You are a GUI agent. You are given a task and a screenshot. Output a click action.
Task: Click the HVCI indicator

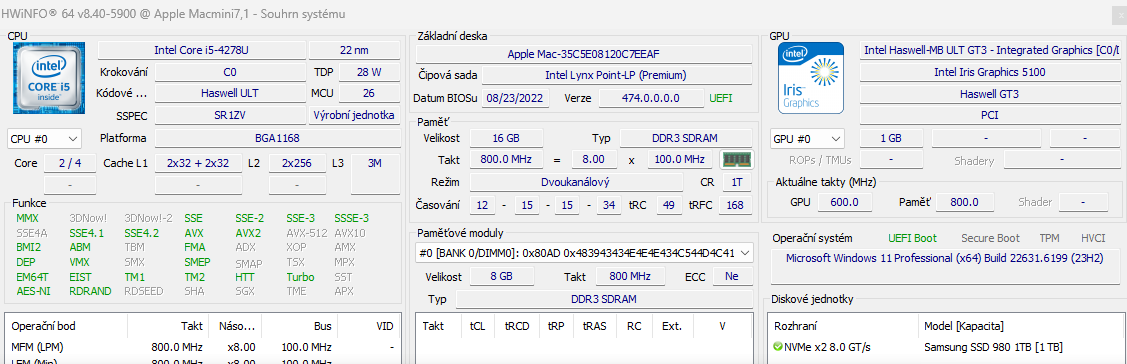tap(1092, 238)
